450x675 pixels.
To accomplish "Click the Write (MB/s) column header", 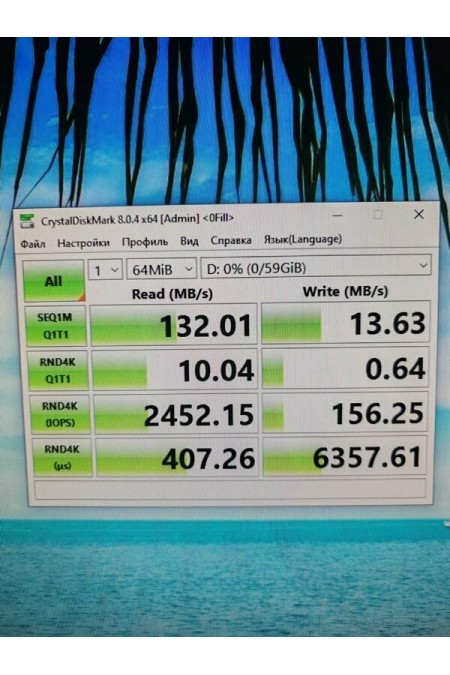I will 345,291.
